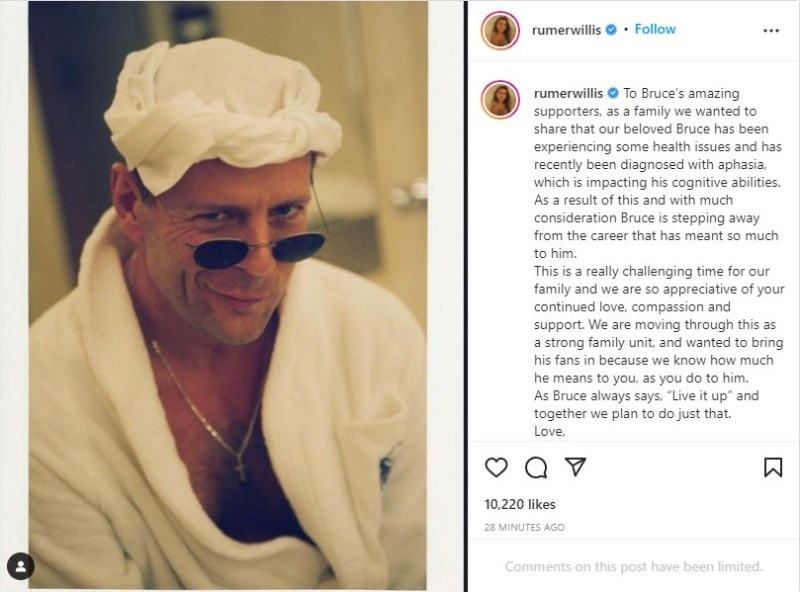Open the 28 minutes ago timestamp
The image size is (800, 592).
524,527
